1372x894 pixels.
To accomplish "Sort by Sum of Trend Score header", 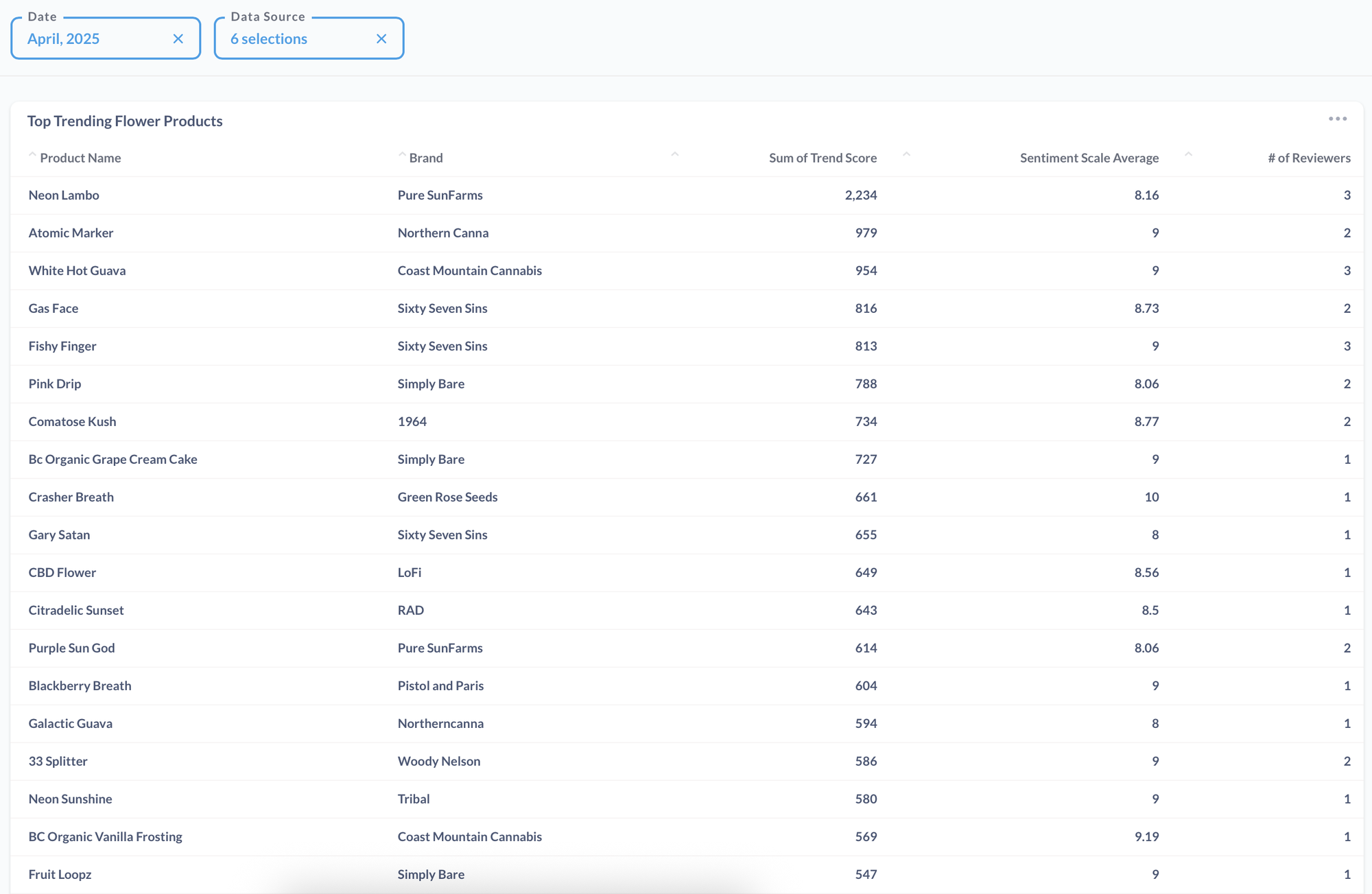I will 823,158.
